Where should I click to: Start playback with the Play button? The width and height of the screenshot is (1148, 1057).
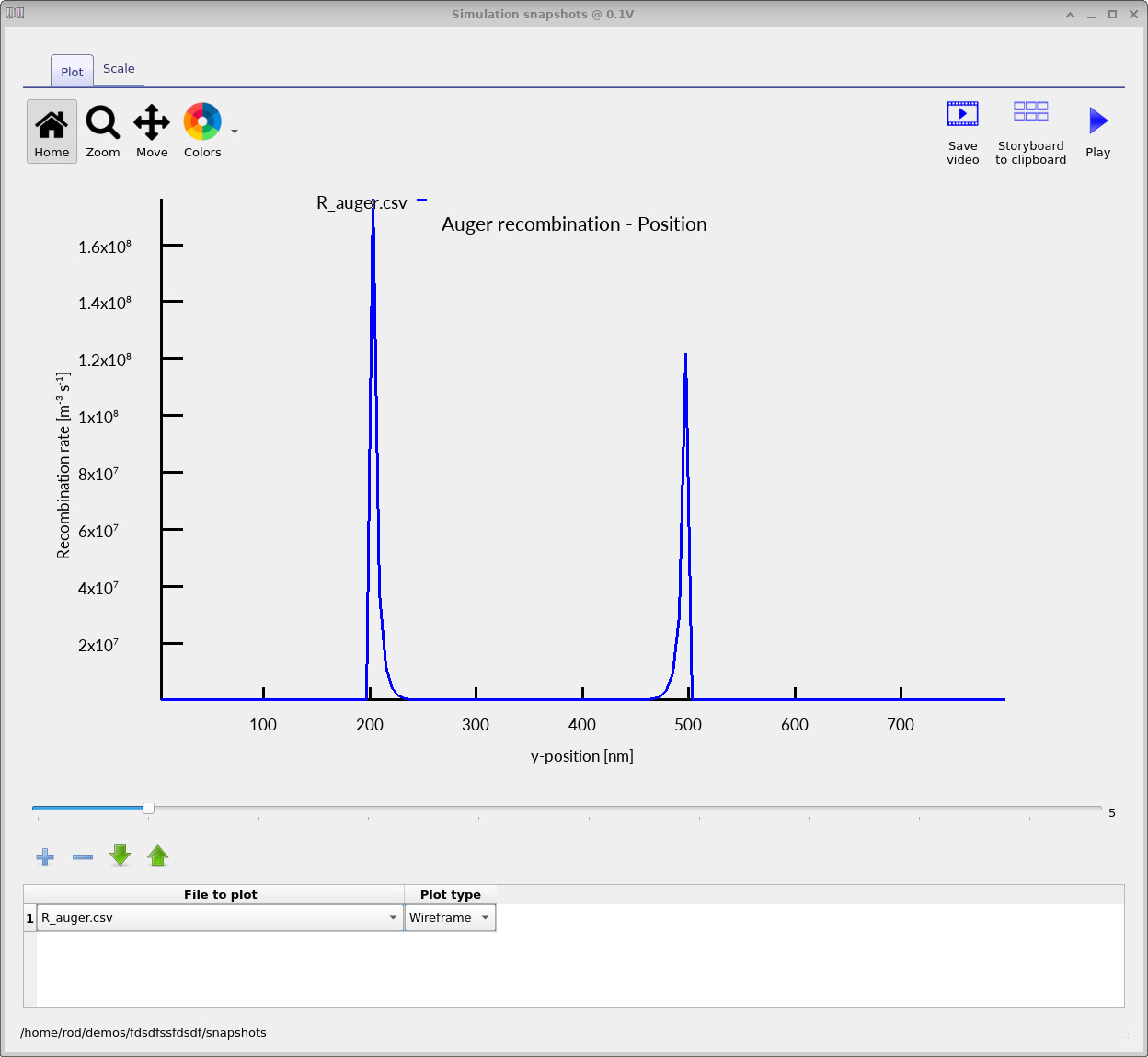click(x=1098, y=133)
